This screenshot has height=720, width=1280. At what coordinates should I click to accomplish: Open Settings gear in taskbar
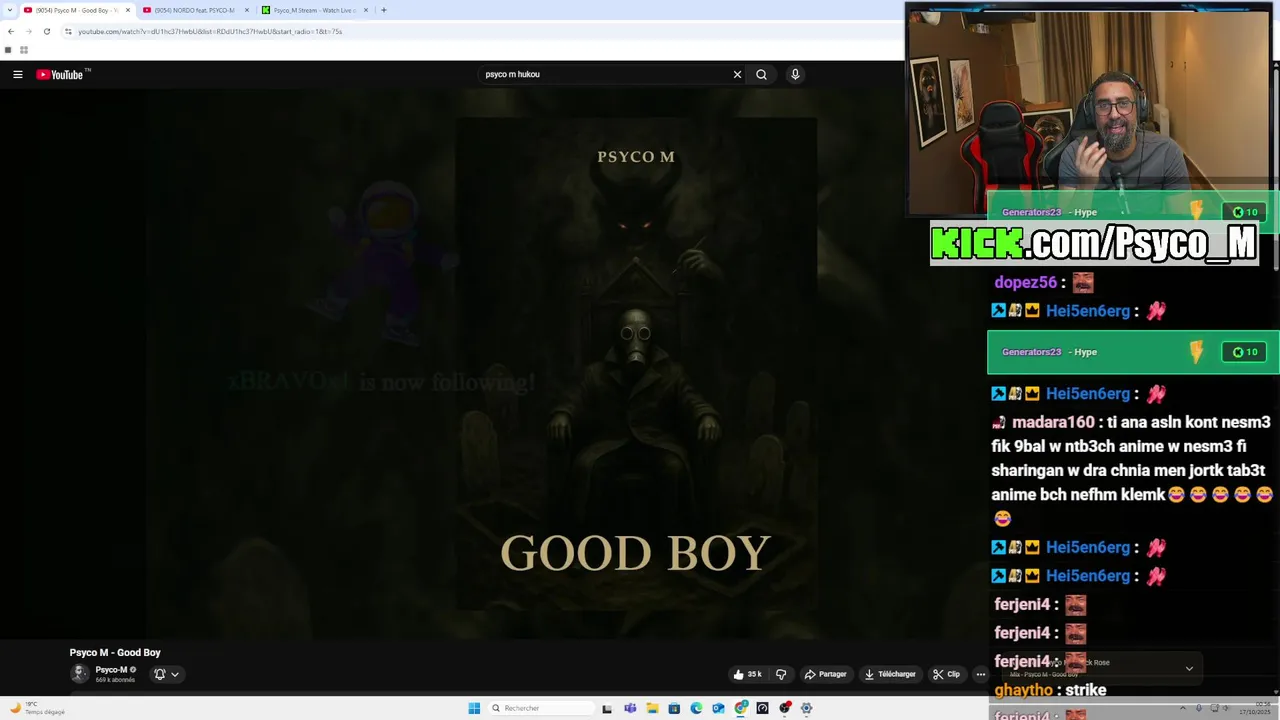[806, 708]
